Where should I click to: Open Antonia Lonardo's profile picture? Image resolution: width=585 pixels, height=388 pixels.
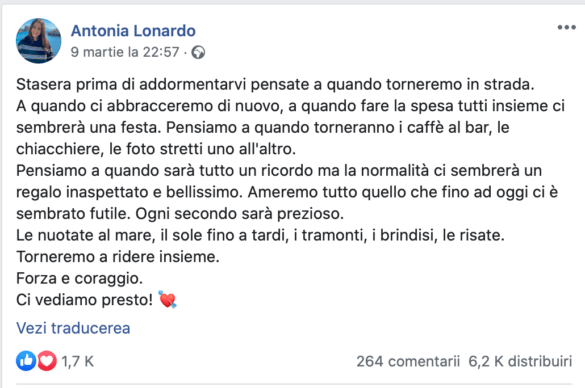click(38, 41)
